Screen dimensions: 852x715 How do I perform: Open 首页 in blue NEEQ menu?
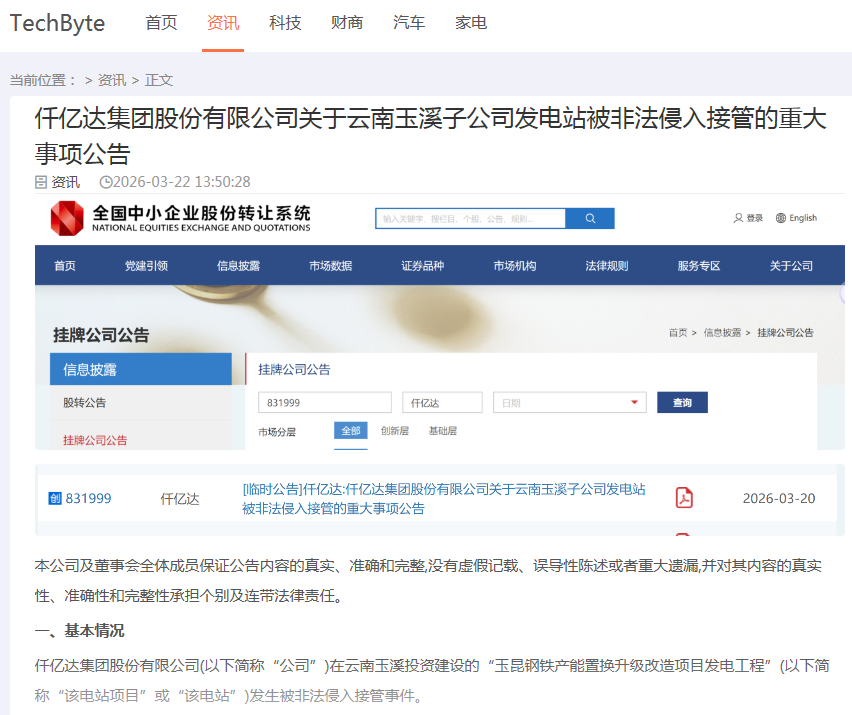65,266
